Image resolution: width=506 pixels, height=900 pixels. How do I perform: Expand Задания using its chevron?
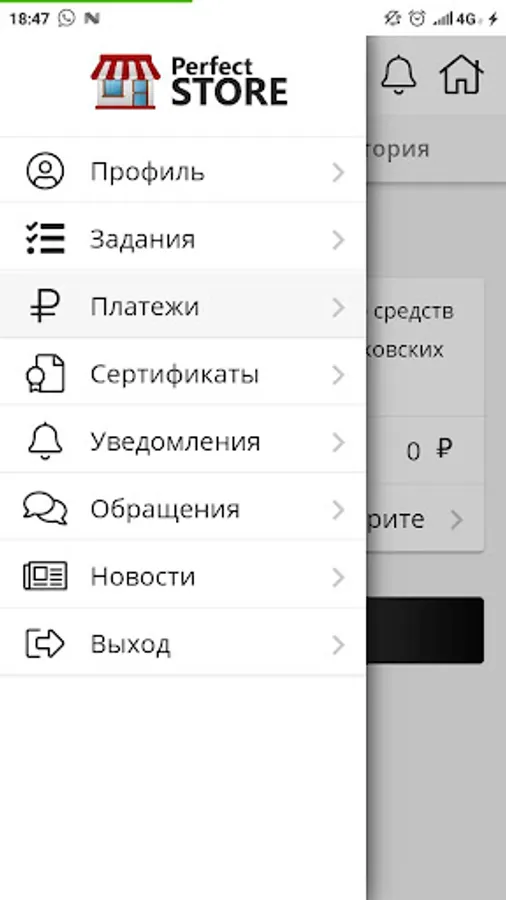point(338,240)
